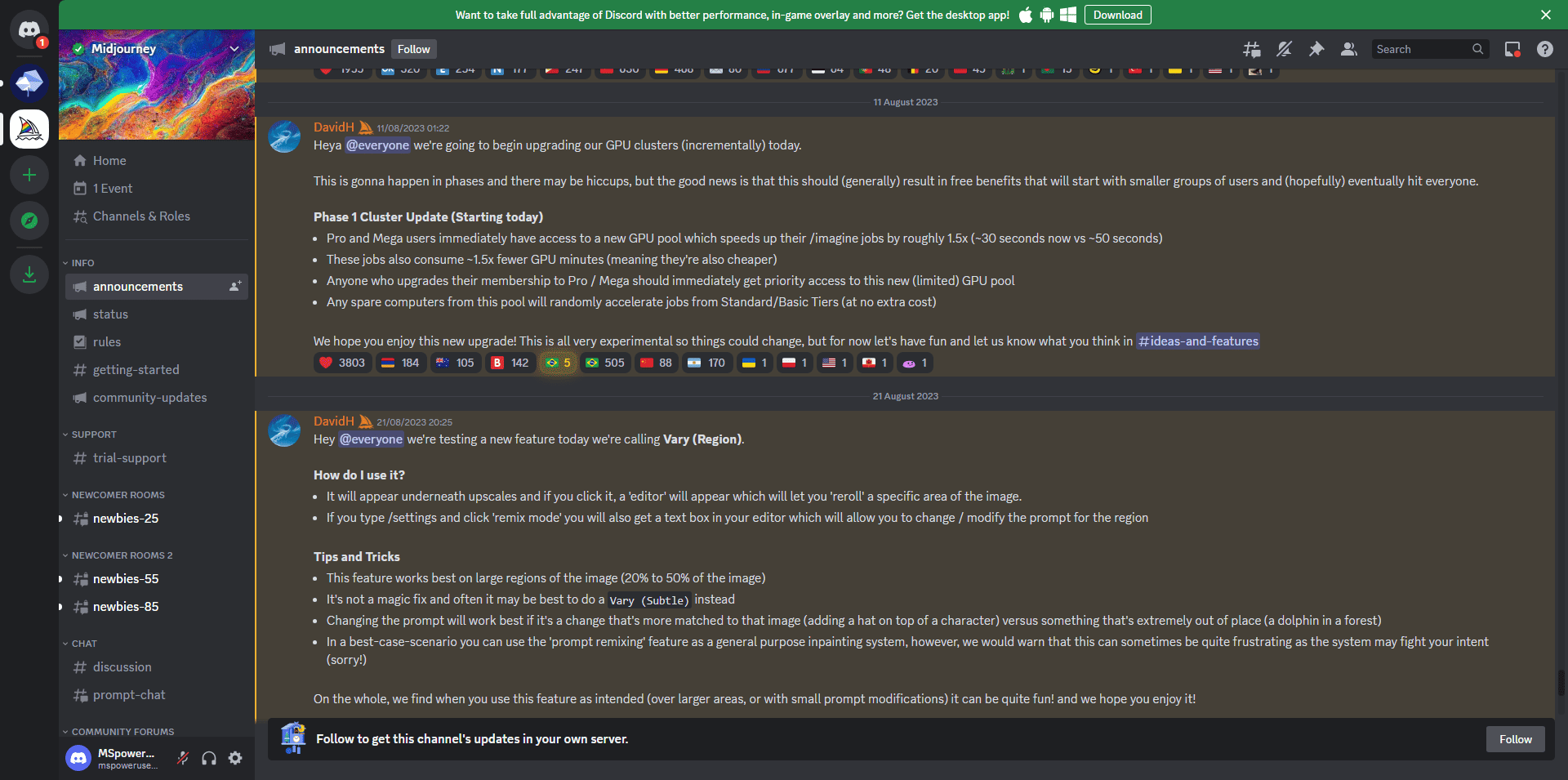Click verified badge beside Midjourney server name
This screenshot has width=1568, height=780.
[x=78, y=49]
